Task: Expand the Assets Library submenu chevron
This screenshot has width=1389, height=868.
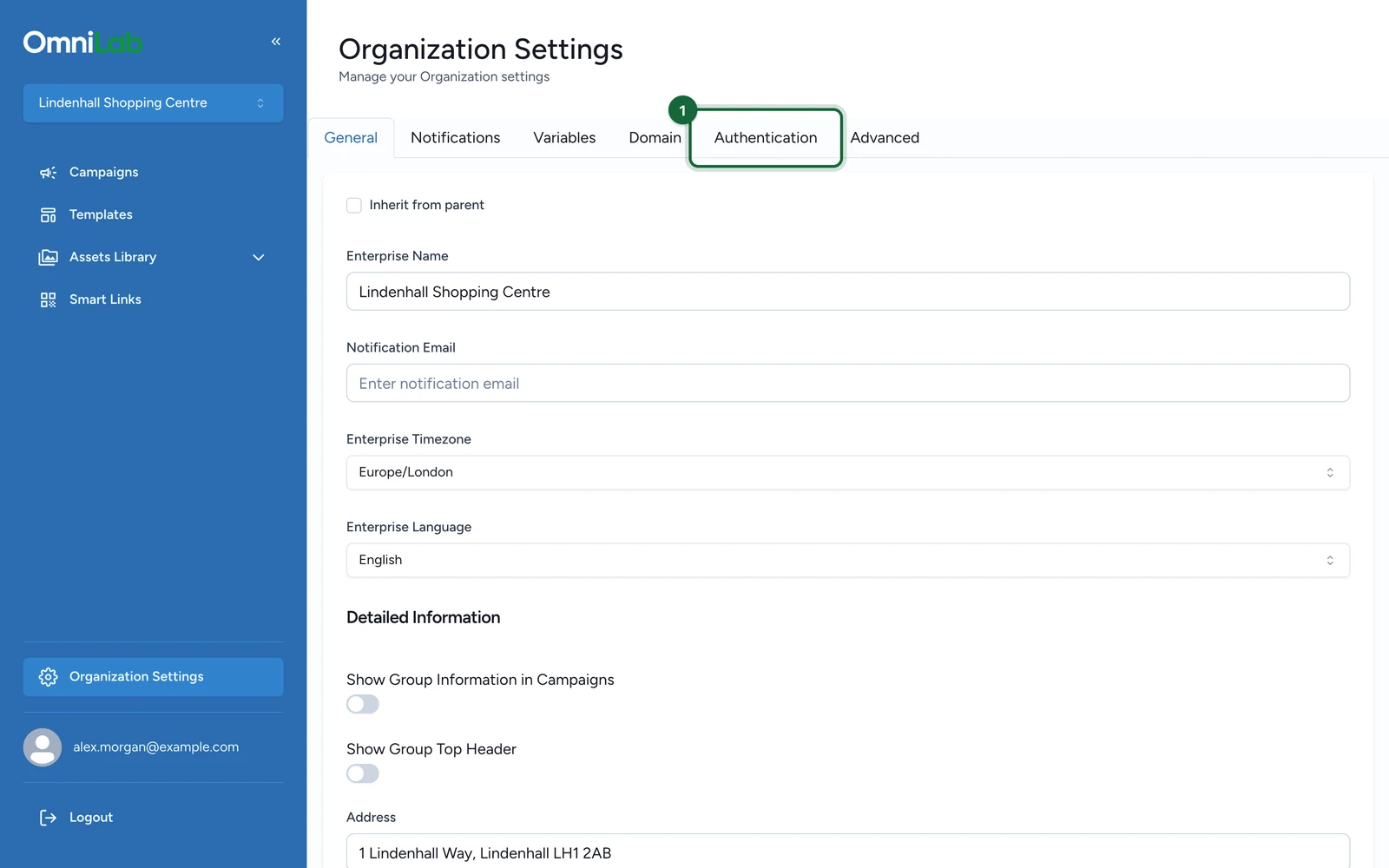Action: click(x=258, y=258)
